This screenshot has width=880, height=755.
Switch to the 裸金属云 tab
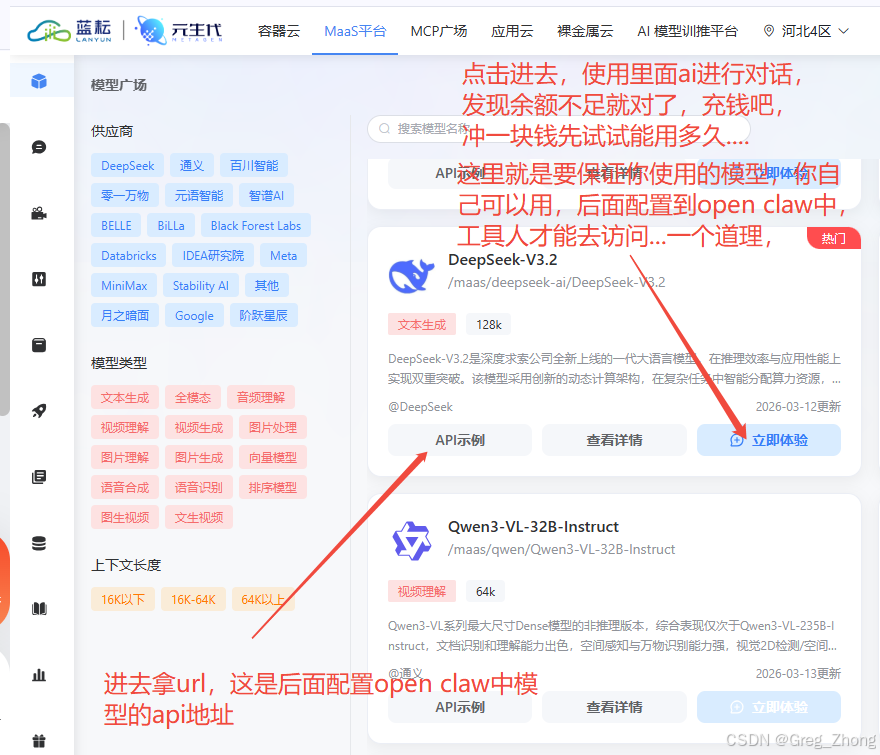coord(585,31)
